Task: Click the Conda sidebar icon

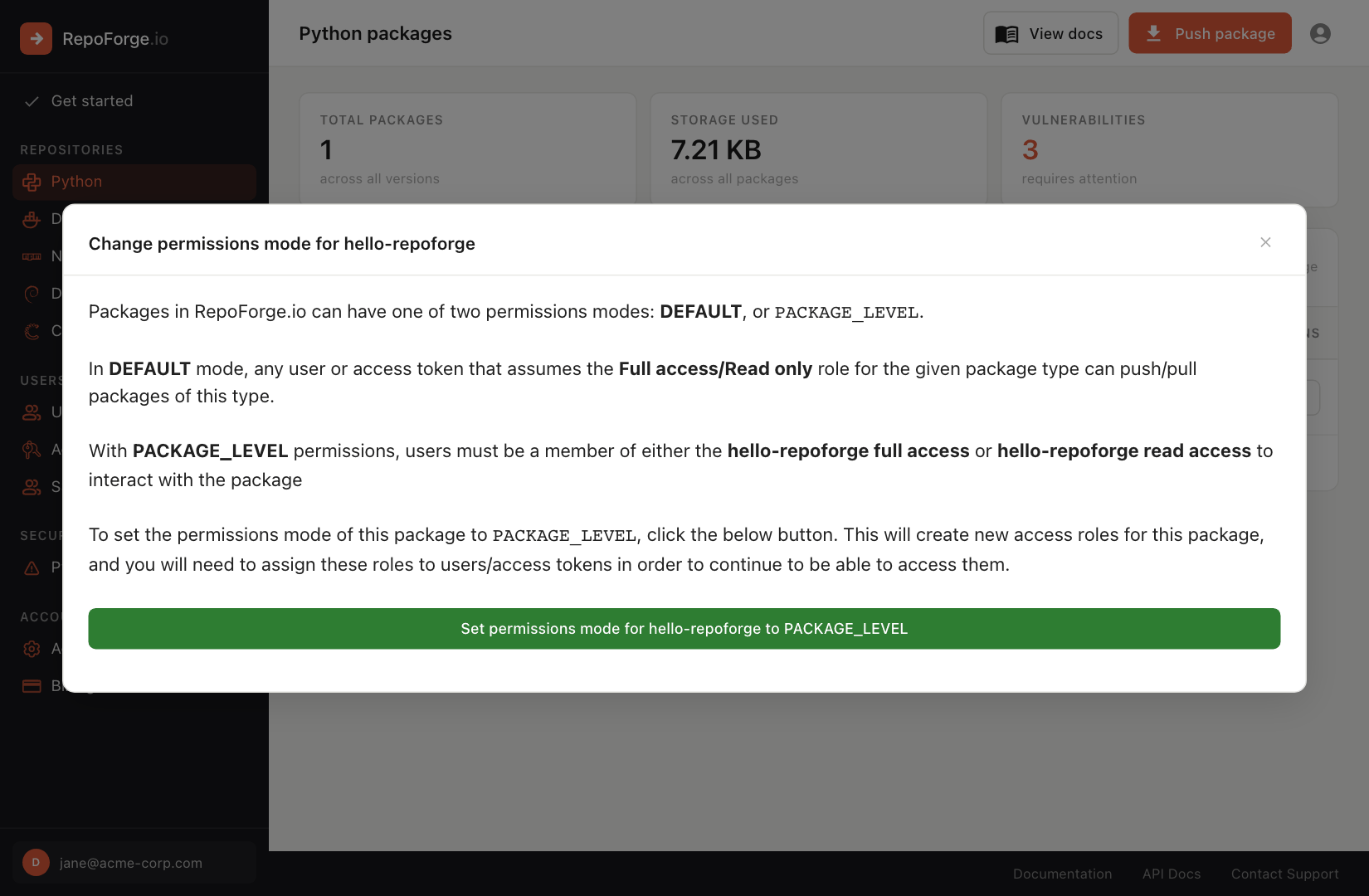Action: pos(32,331)
